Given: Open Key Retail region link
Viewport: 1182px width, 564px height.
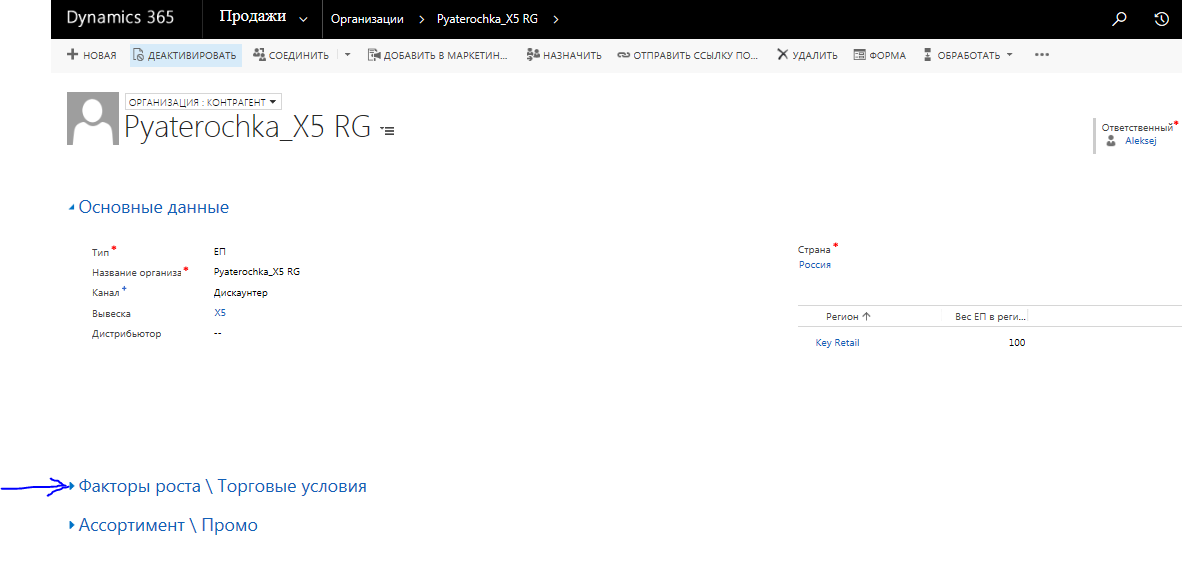Looking at the screenshot, I should pos(838,342).
